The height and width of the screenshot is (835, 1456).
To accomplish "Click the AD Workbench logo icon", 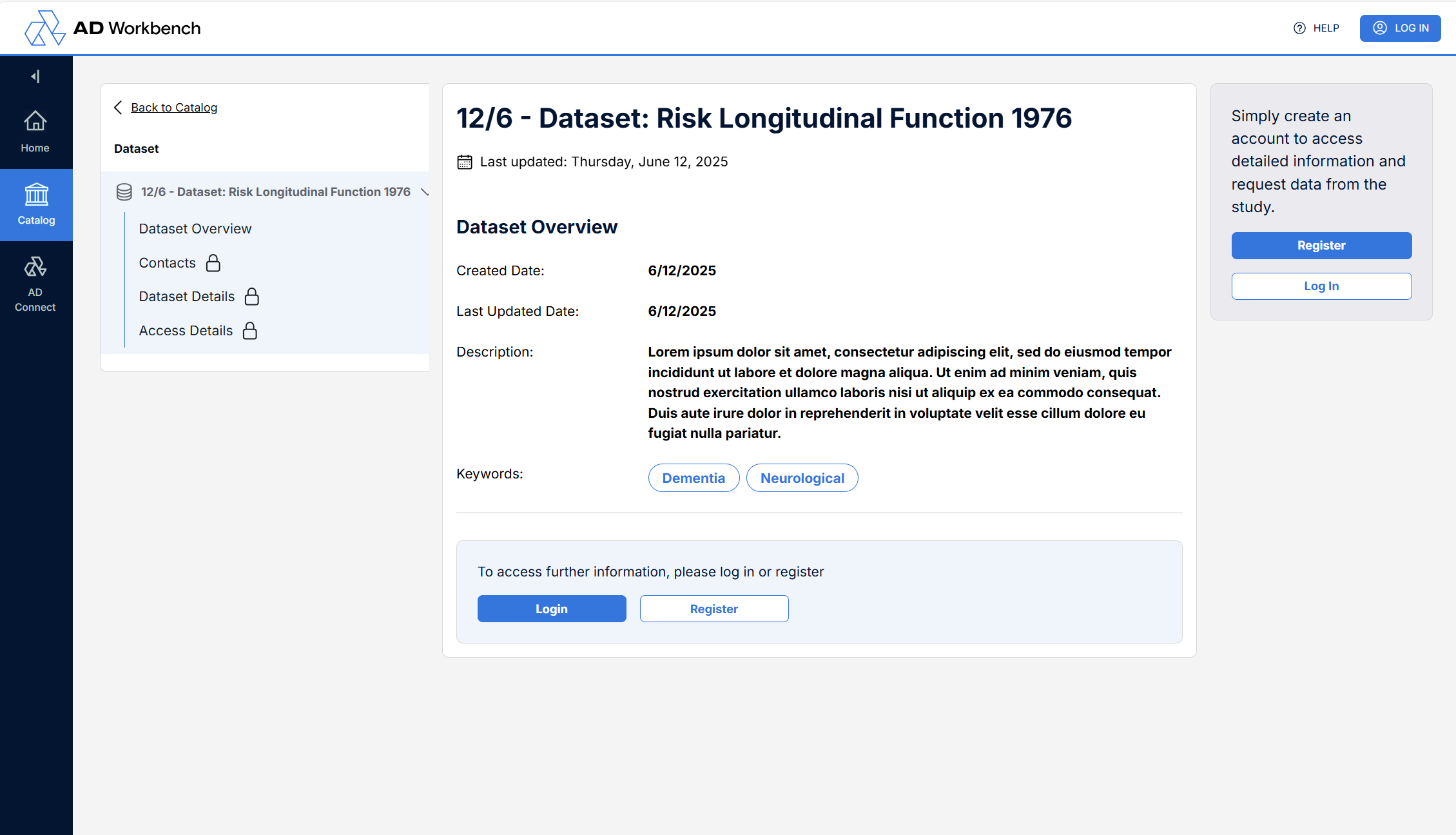I will pos(44,28).
